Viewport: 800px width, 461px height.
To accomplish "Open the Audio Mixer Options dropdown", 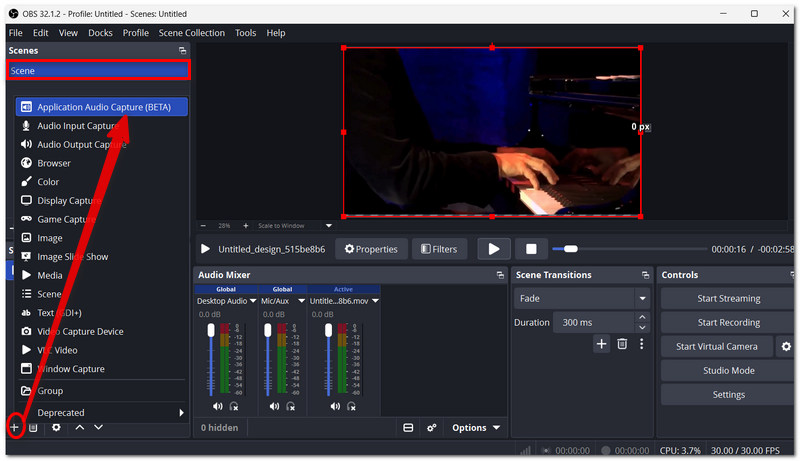I will click(476, 428).
